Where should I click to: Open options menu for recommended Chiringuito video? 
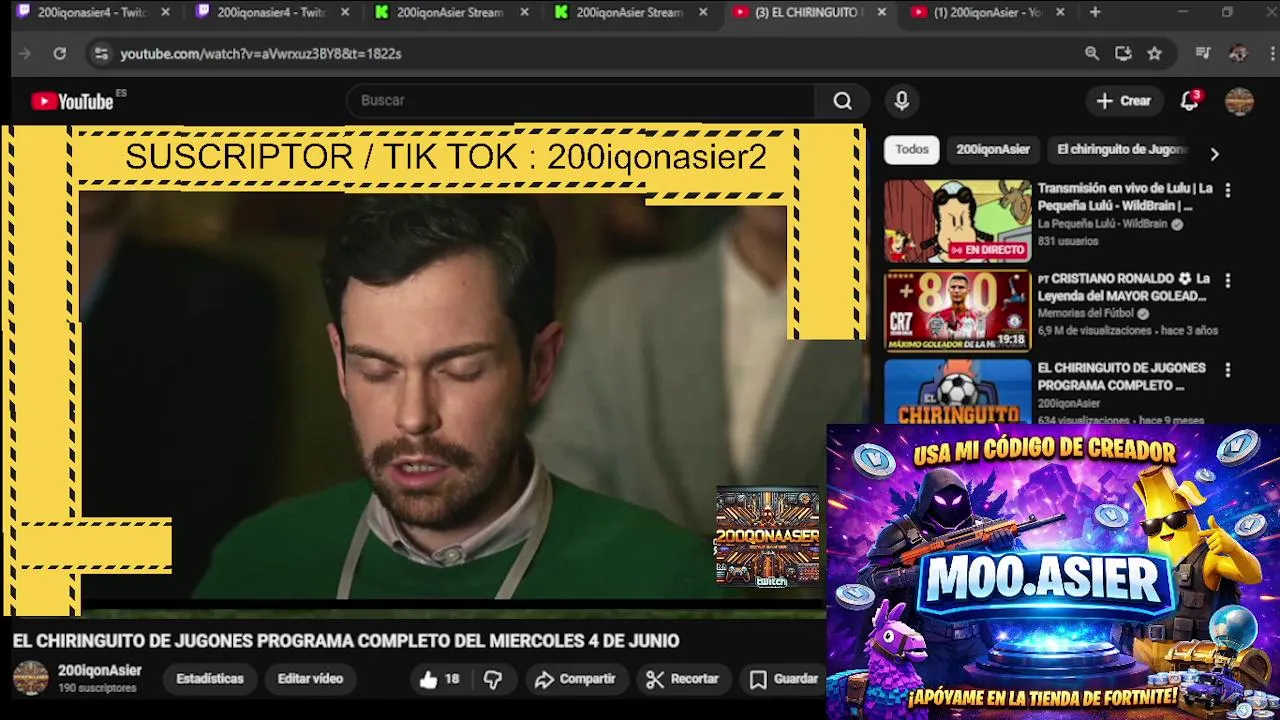(x=1228, y=370)
